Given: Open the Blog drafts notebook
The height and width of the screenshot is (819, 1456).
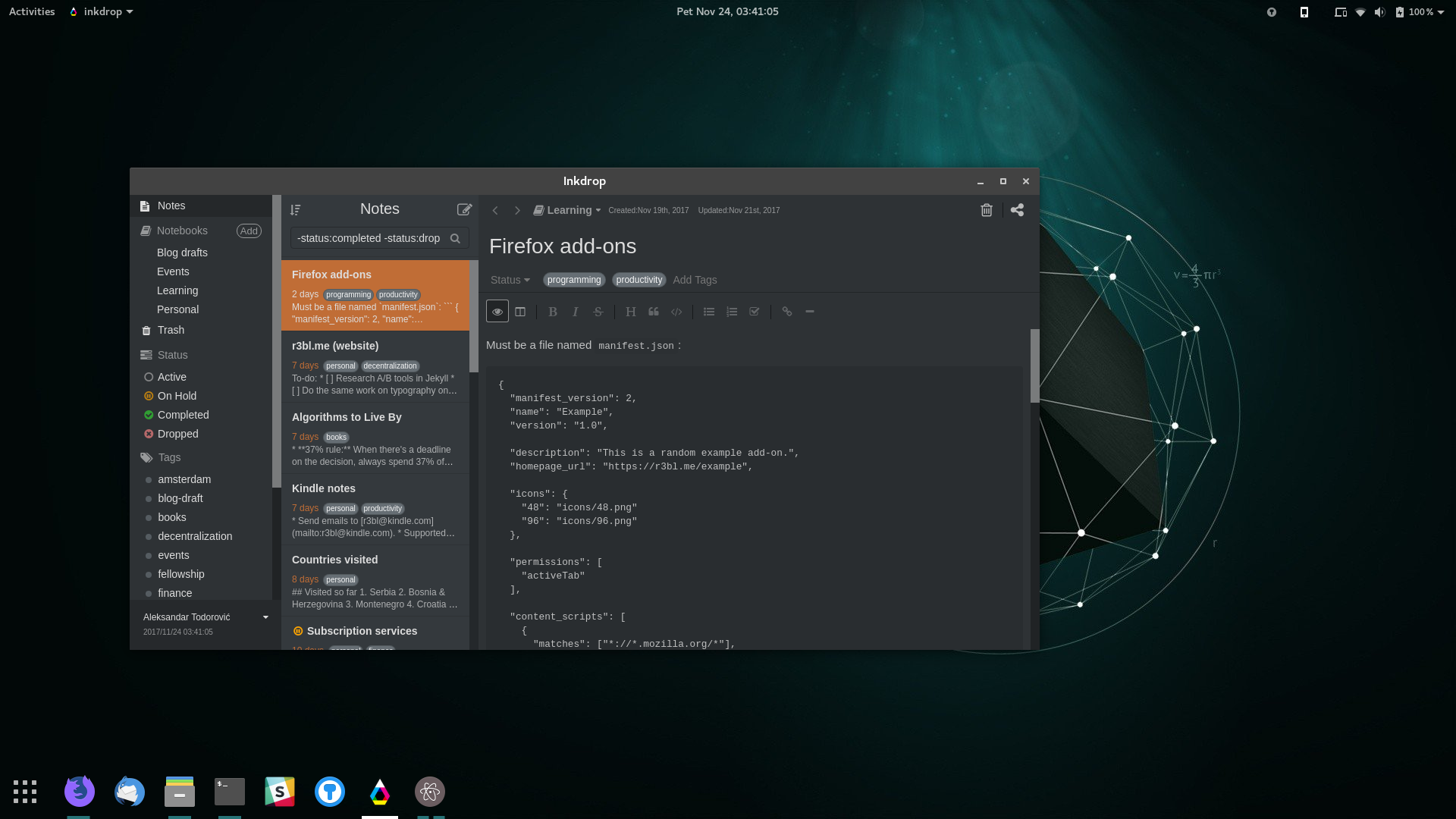Looking at the screenshot, I should 182,253.
